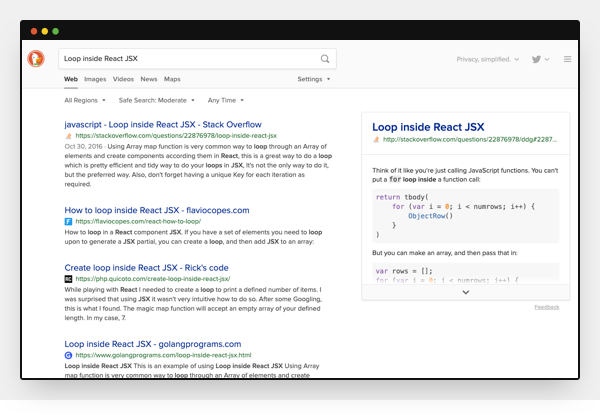The width and height of the screenshot is (600, 415).
Task: Open the golangprograms.com result title
Action: click(153, 344)
